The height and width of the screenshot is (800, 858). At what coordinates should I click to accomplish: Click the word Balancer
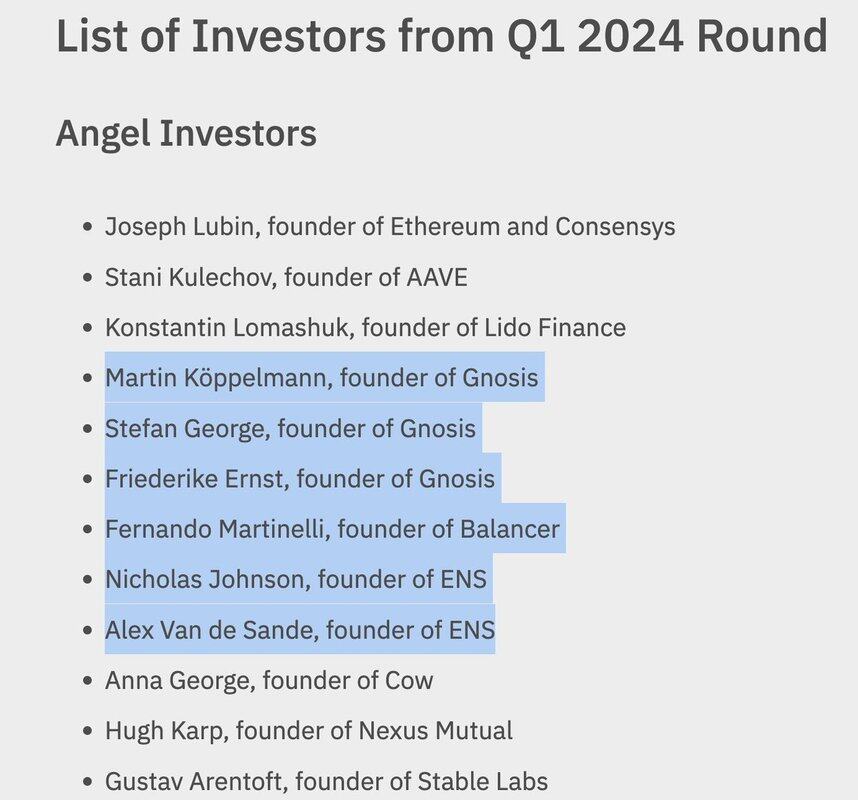[x=510, y=529]
